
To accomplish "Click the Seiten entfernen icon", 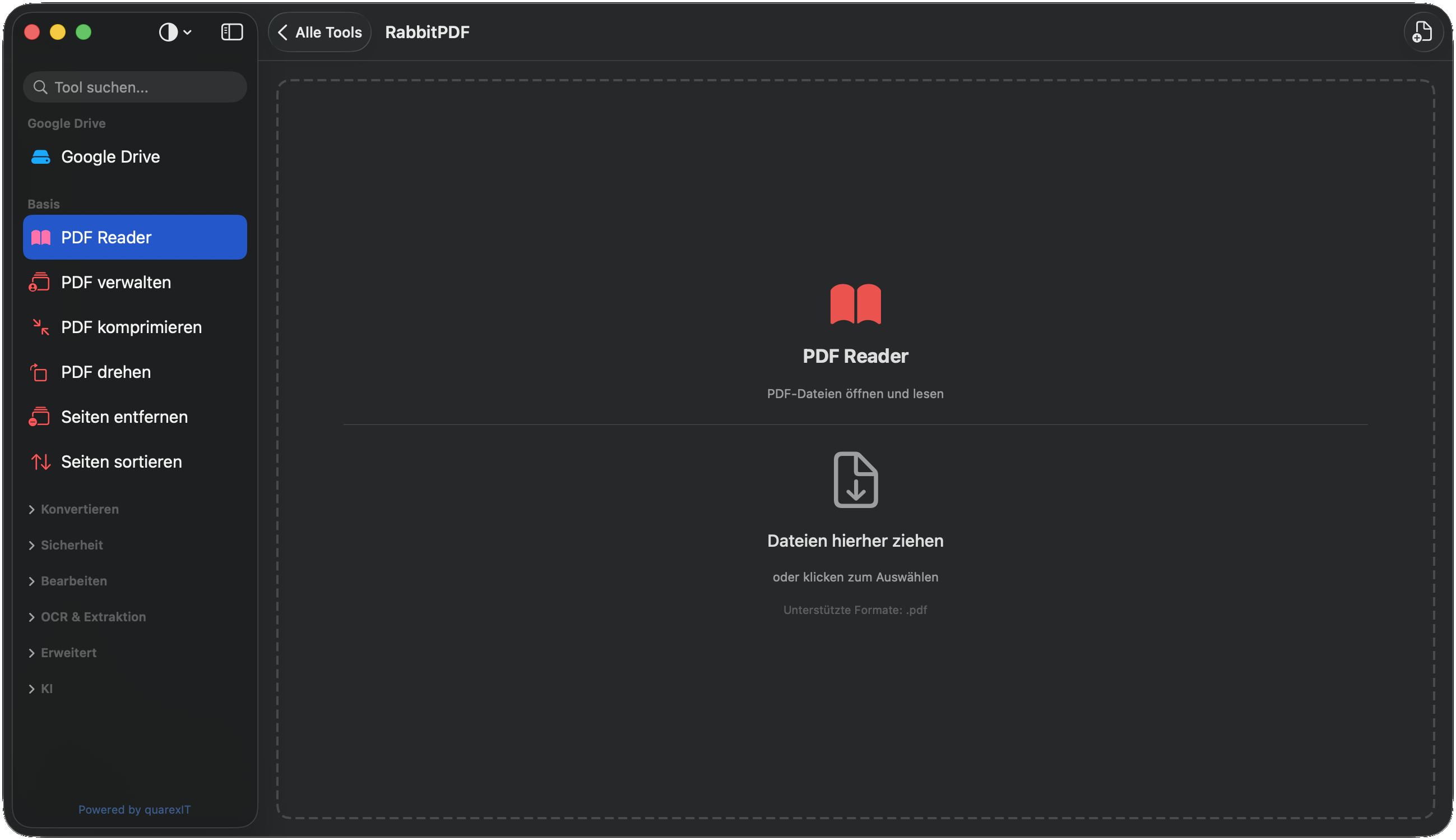I will tap(40, 417).
